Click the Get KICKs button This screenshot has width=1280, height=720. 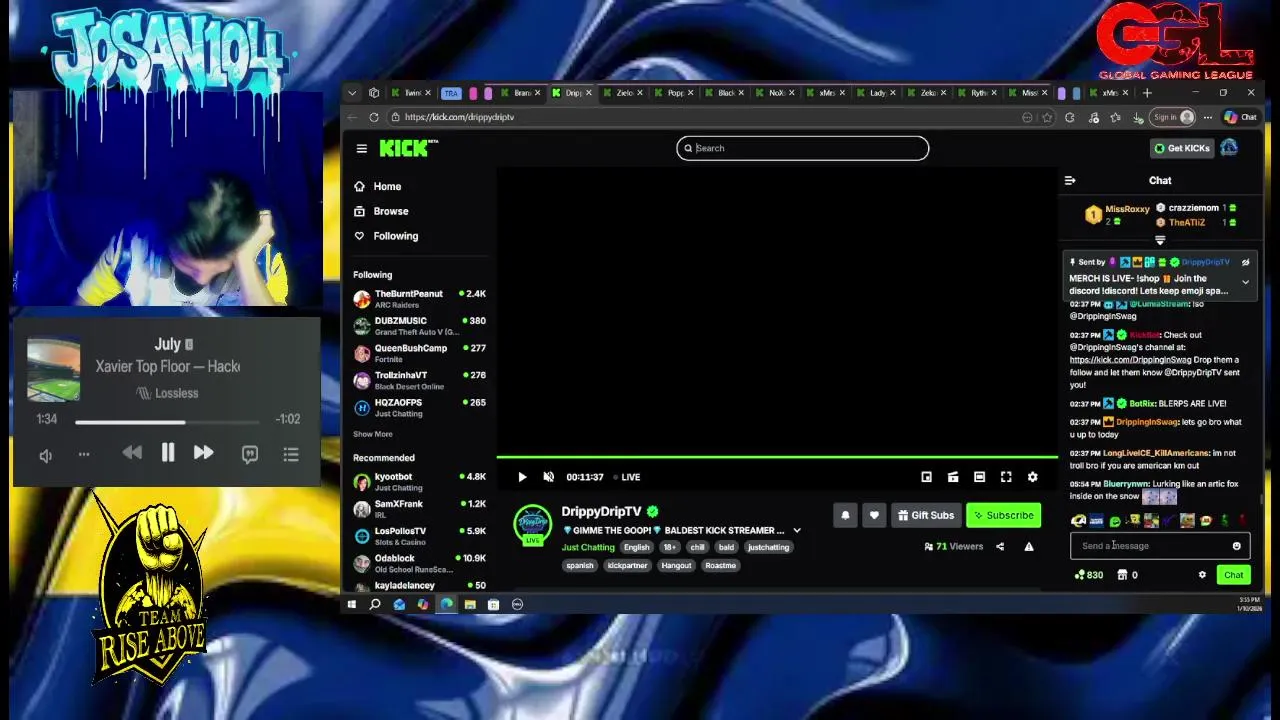point(1182,148)
